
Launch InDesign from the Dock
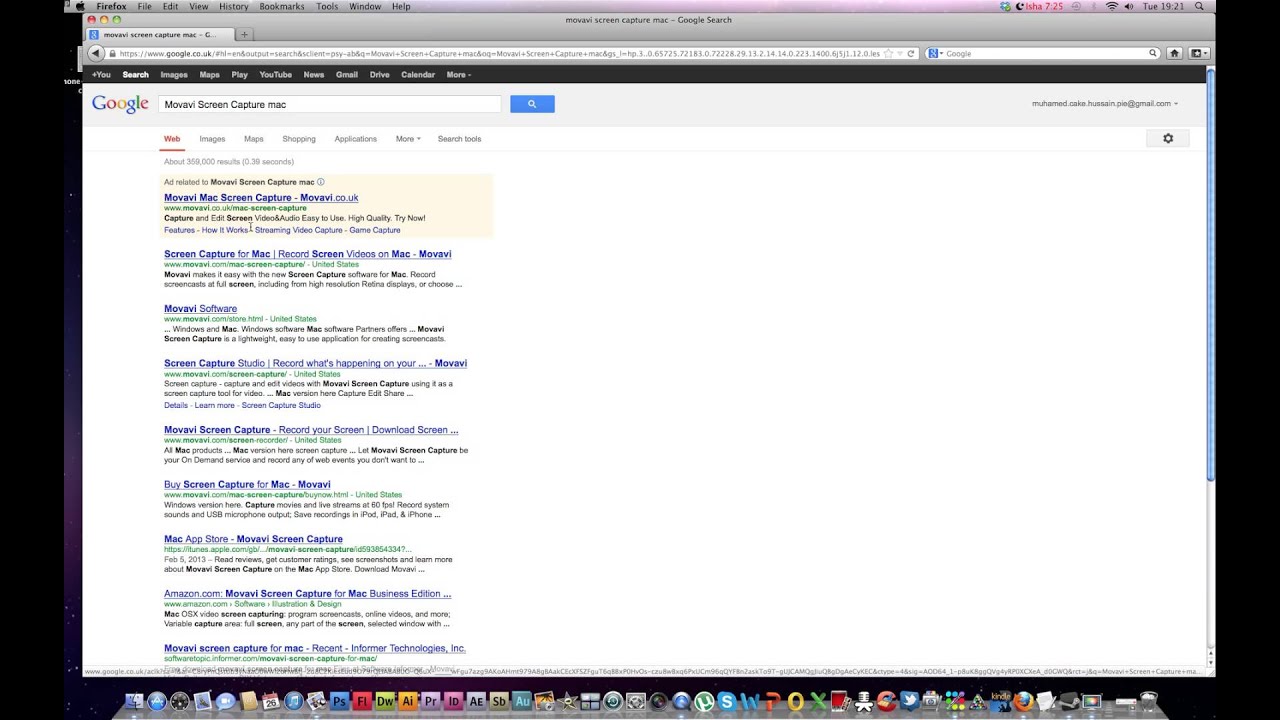(453, 702)
